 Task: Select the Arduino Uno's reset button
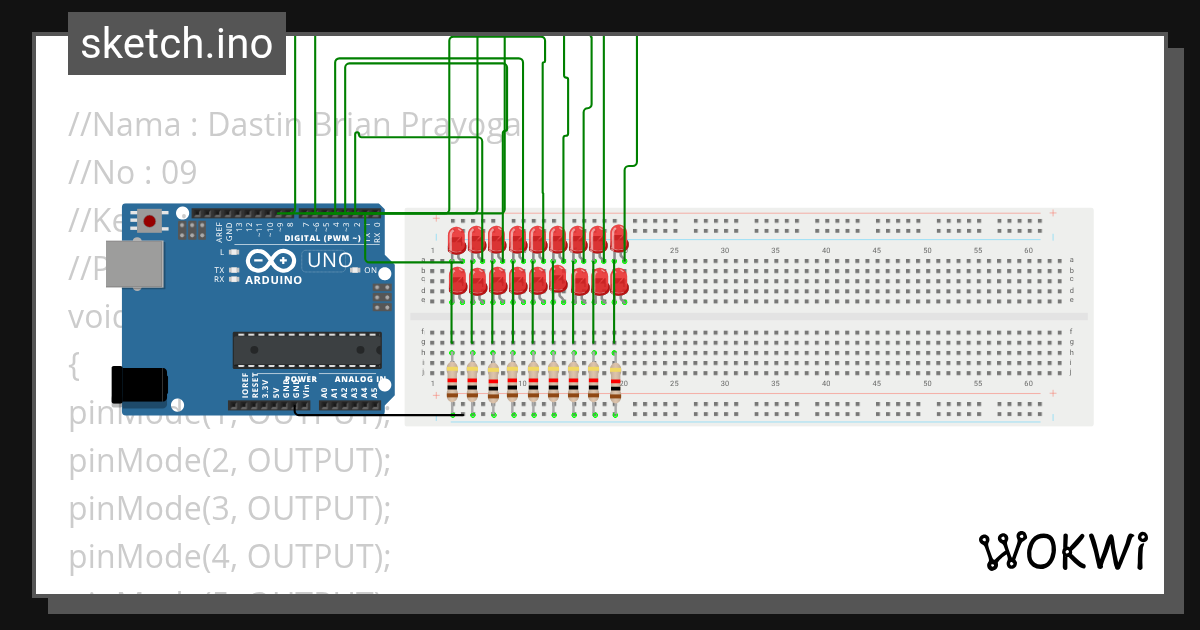tap(148, 220)
